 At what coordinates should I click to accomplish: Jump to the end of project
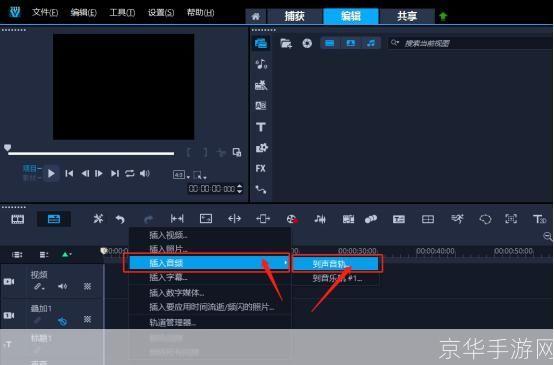point(115,173)
